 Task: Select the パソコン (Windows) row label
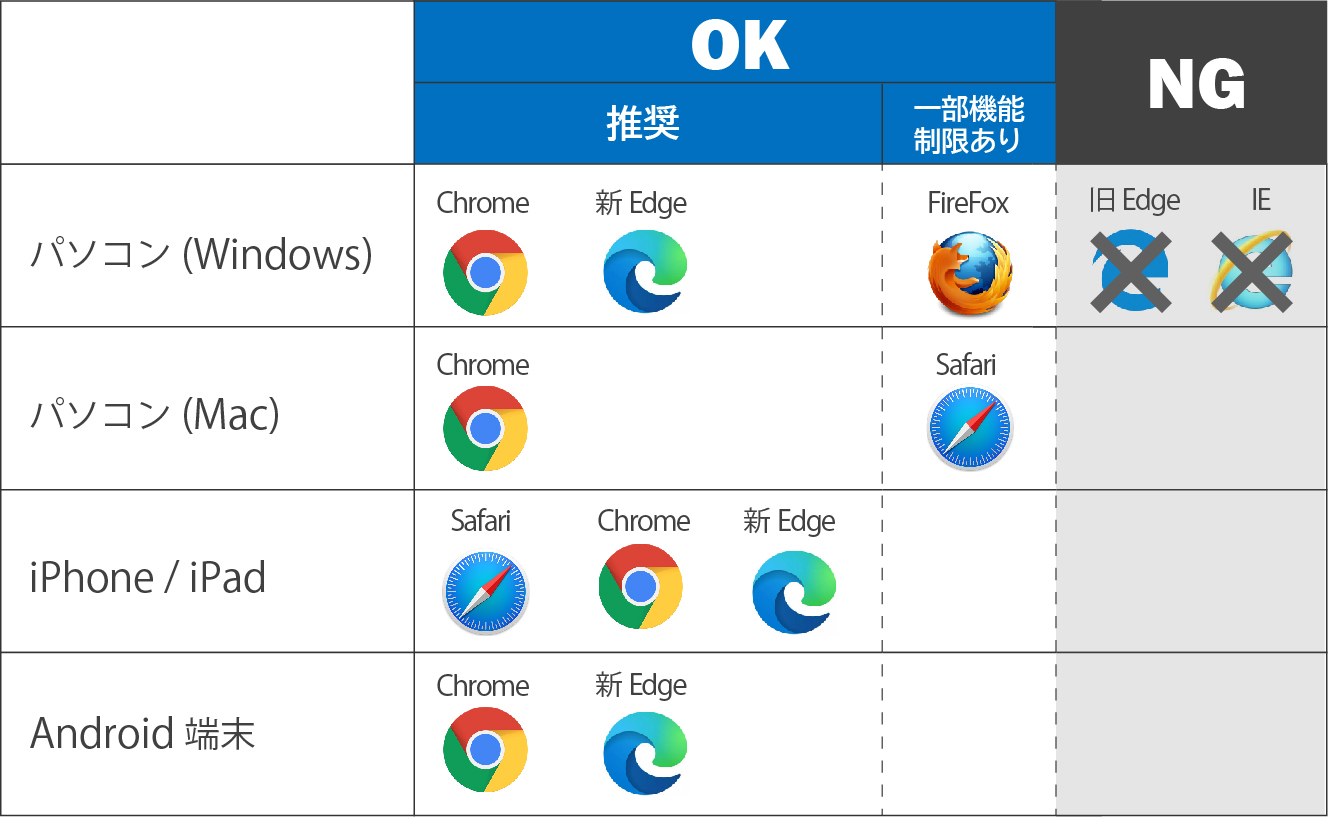tap(201, 255)
